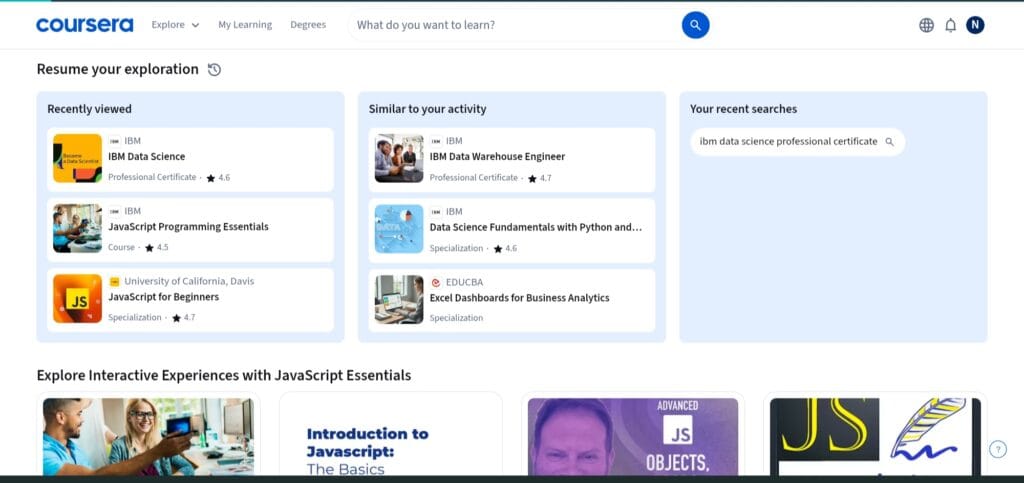Open IBM Data Warehouse Engineer certificate
Image resolution: width=1024 pixels, height=483 pixels.
coord(511,159)
